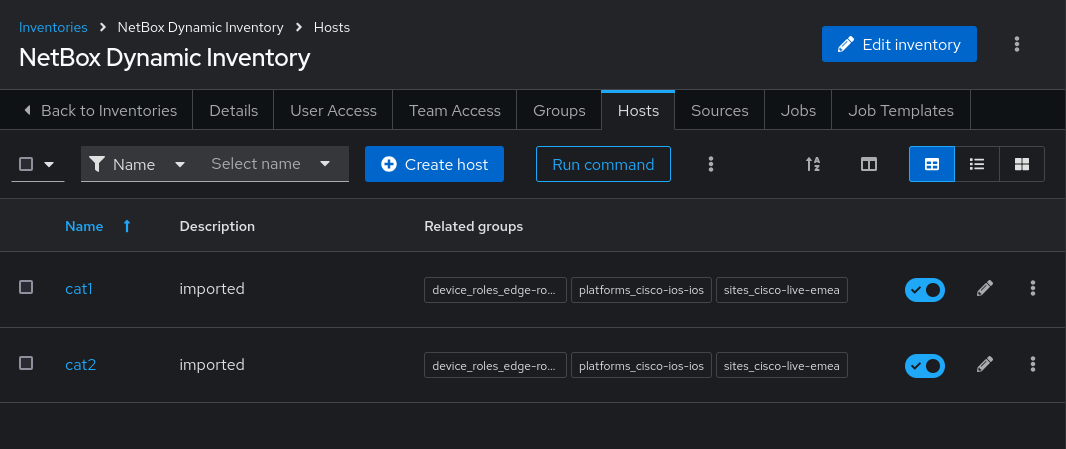Follow the Inventories breadcrumb link
The width and height of the screenshot is (1066, 449).
coord(53,27)
